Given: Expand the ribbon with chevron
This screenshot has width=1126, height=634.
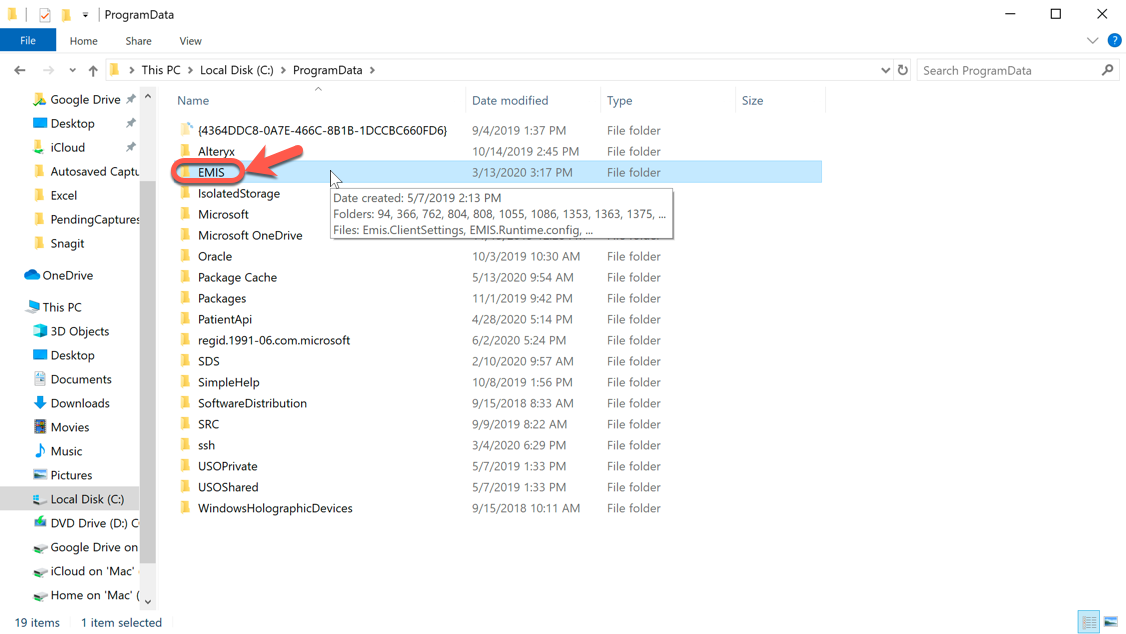Looking at the screenshot, I should tap(1092, 40).
